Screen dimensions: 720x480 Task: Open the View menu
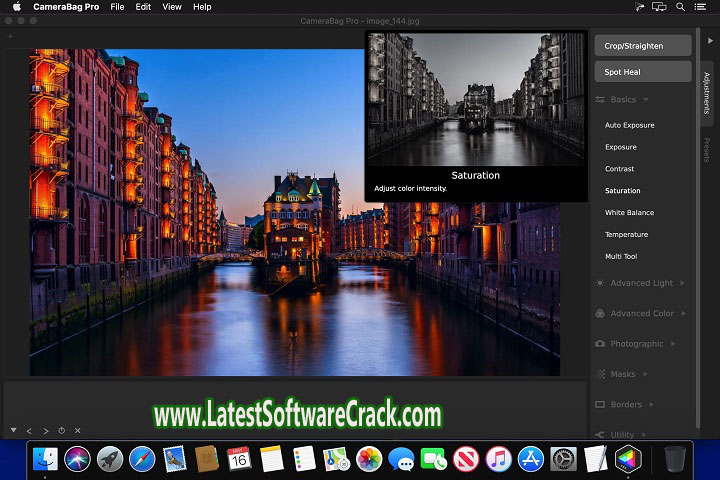coord(172,7)
